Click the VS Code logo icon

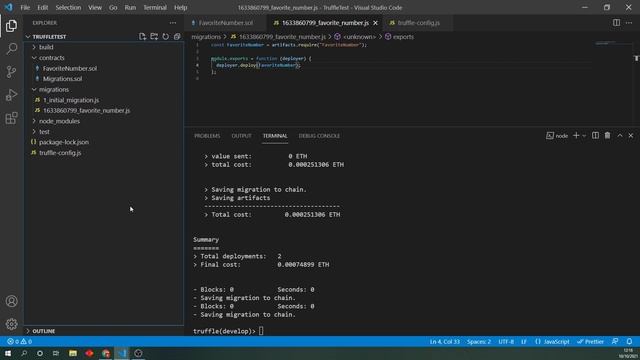click(x=9, y=7)
